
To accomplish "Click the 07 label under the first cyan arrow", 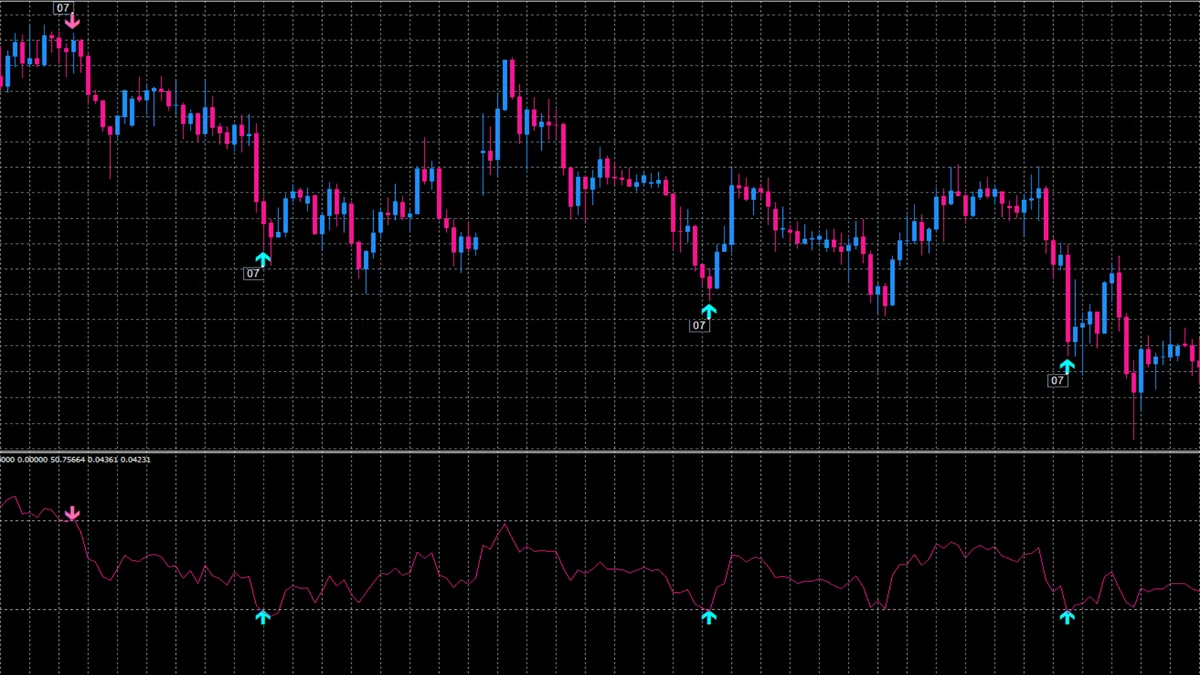I will point(254,272).
